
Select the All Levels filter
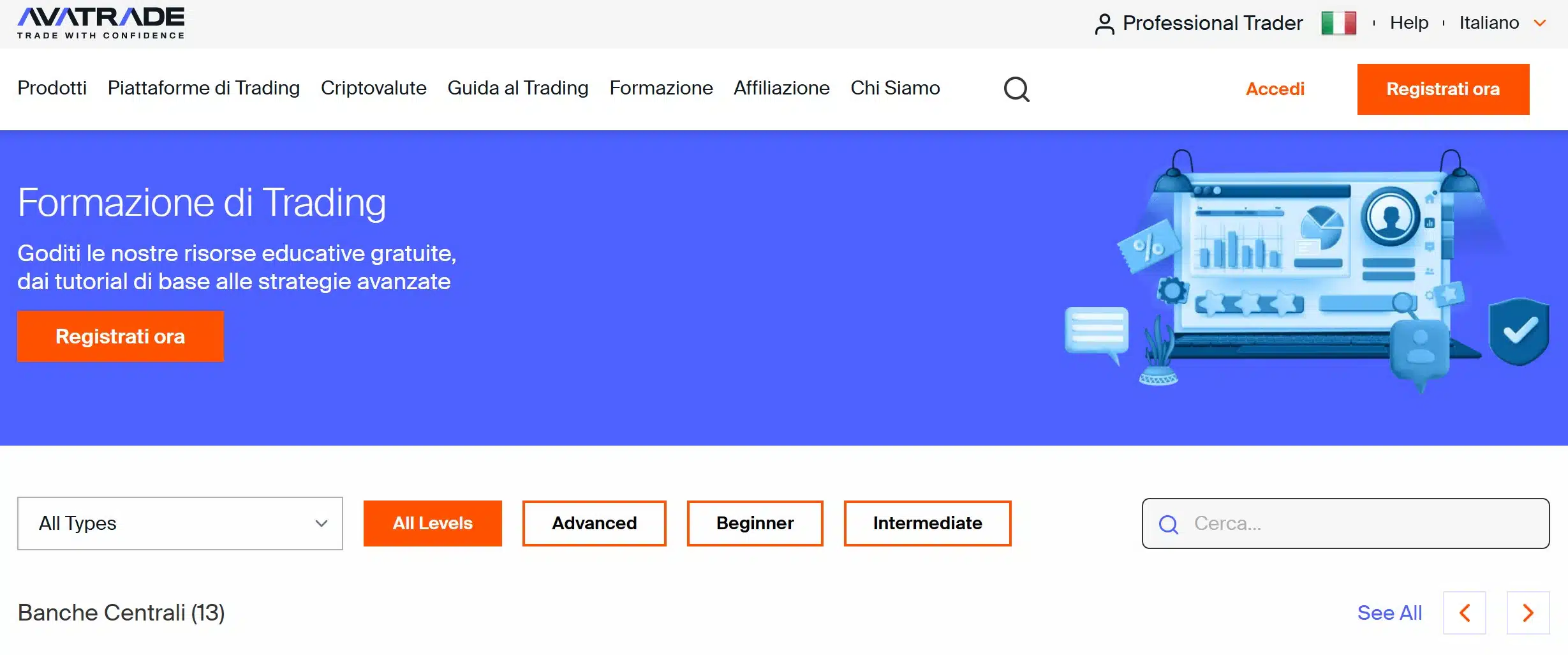pyautogui.click(x=433, y=523)
